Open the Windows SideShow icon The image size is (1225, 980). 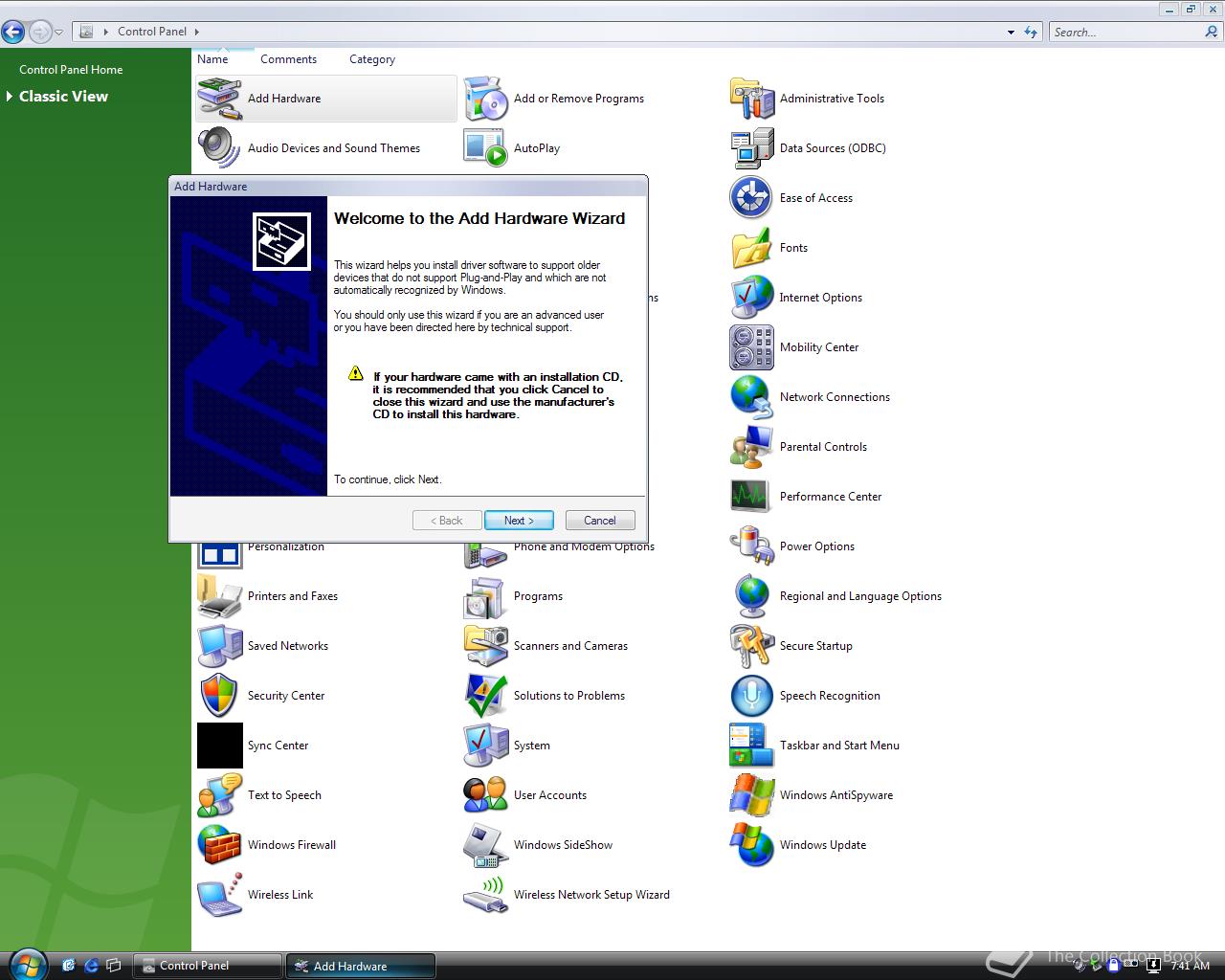(x=485, y=845)
